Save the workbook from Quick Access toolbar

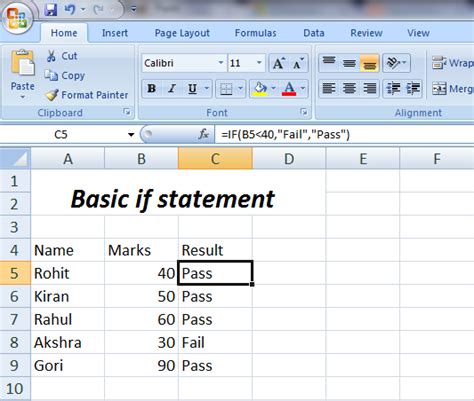pos(51,10)
